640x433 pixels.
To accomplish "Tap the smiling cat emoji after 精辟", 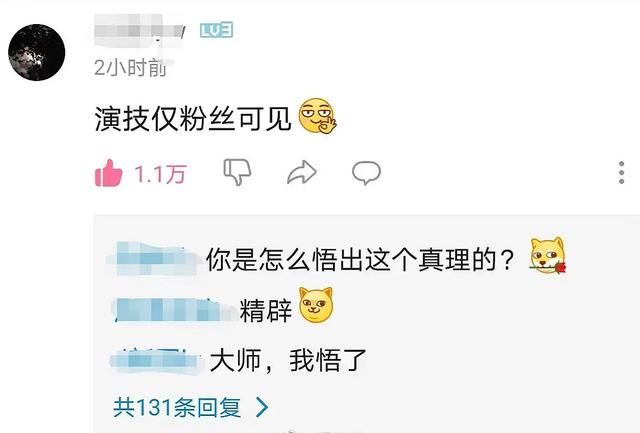I will (316, 305).
